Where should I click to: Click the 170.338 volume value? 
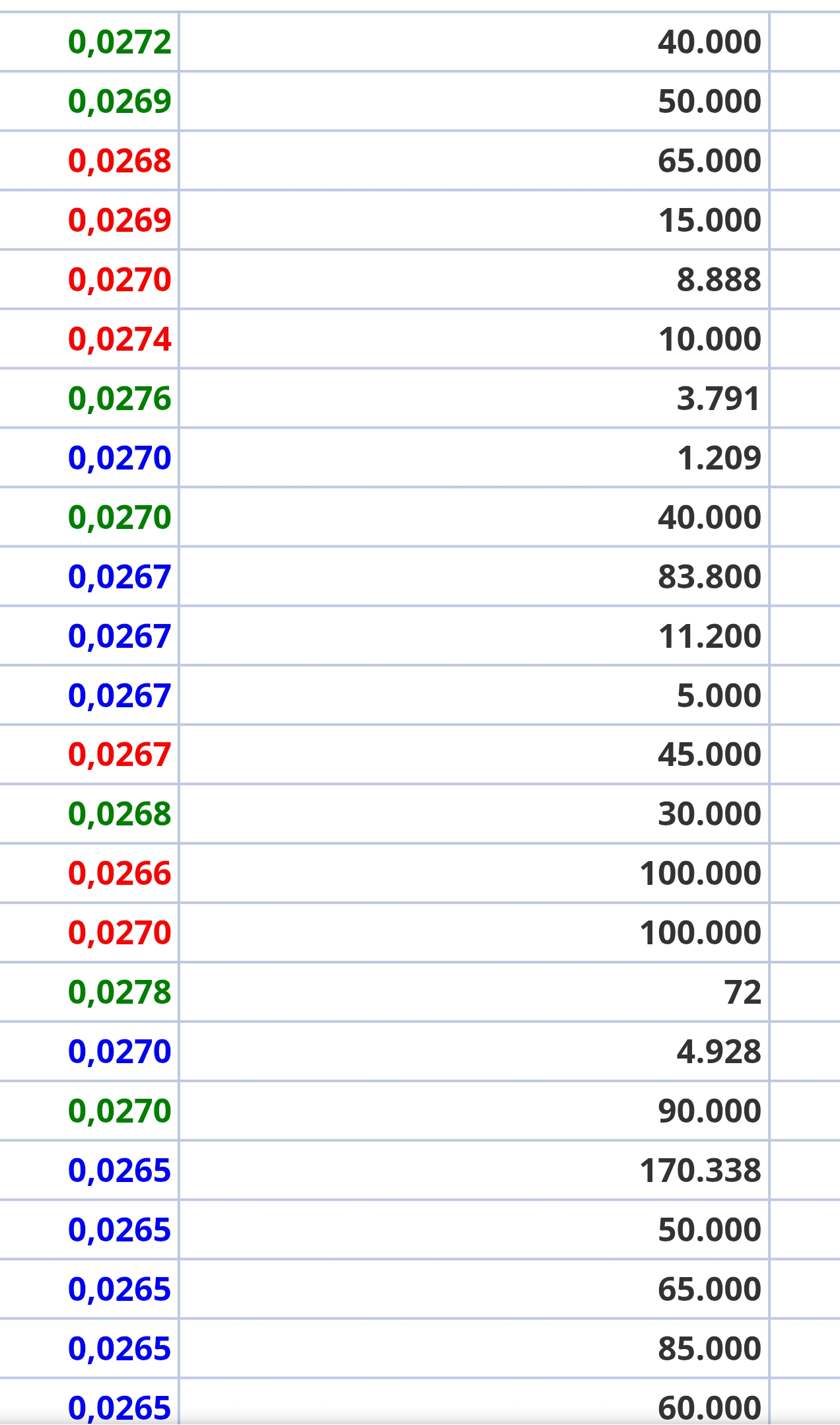[x=700, y=1170]
